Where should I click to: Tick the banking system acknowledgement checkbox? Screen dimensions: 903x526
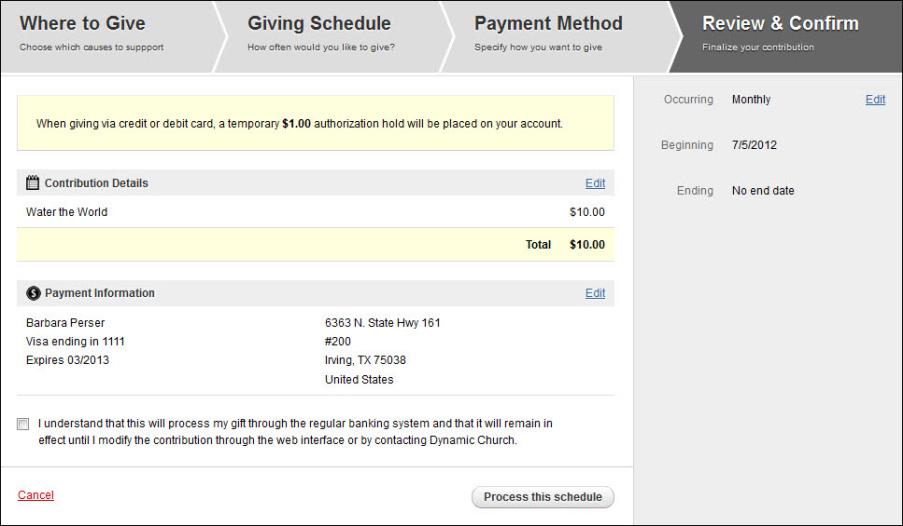tap(23, 424)
